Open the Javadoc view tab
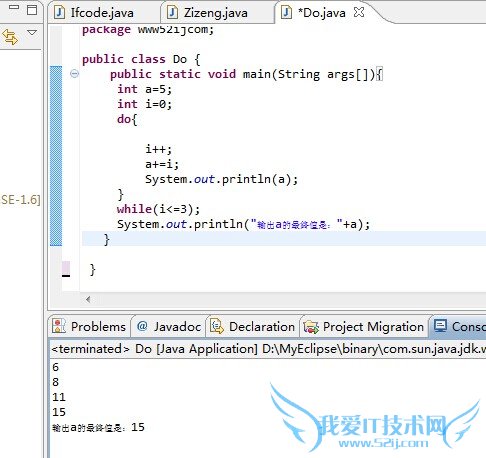Viewport: 486px width, 458px height. point(169,327)
